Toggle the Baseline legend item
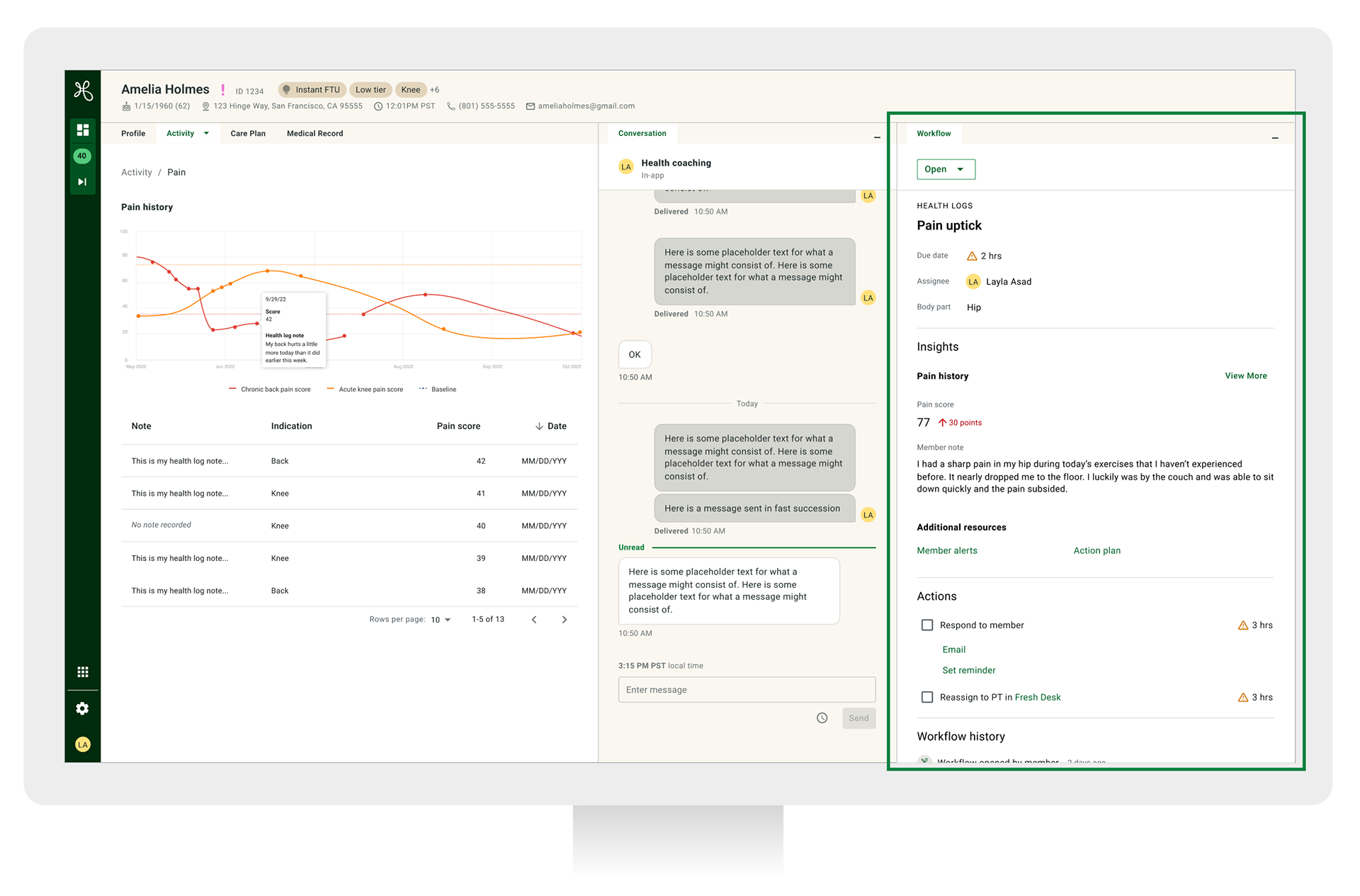The image size is (1360, 896). coord(438,390)
